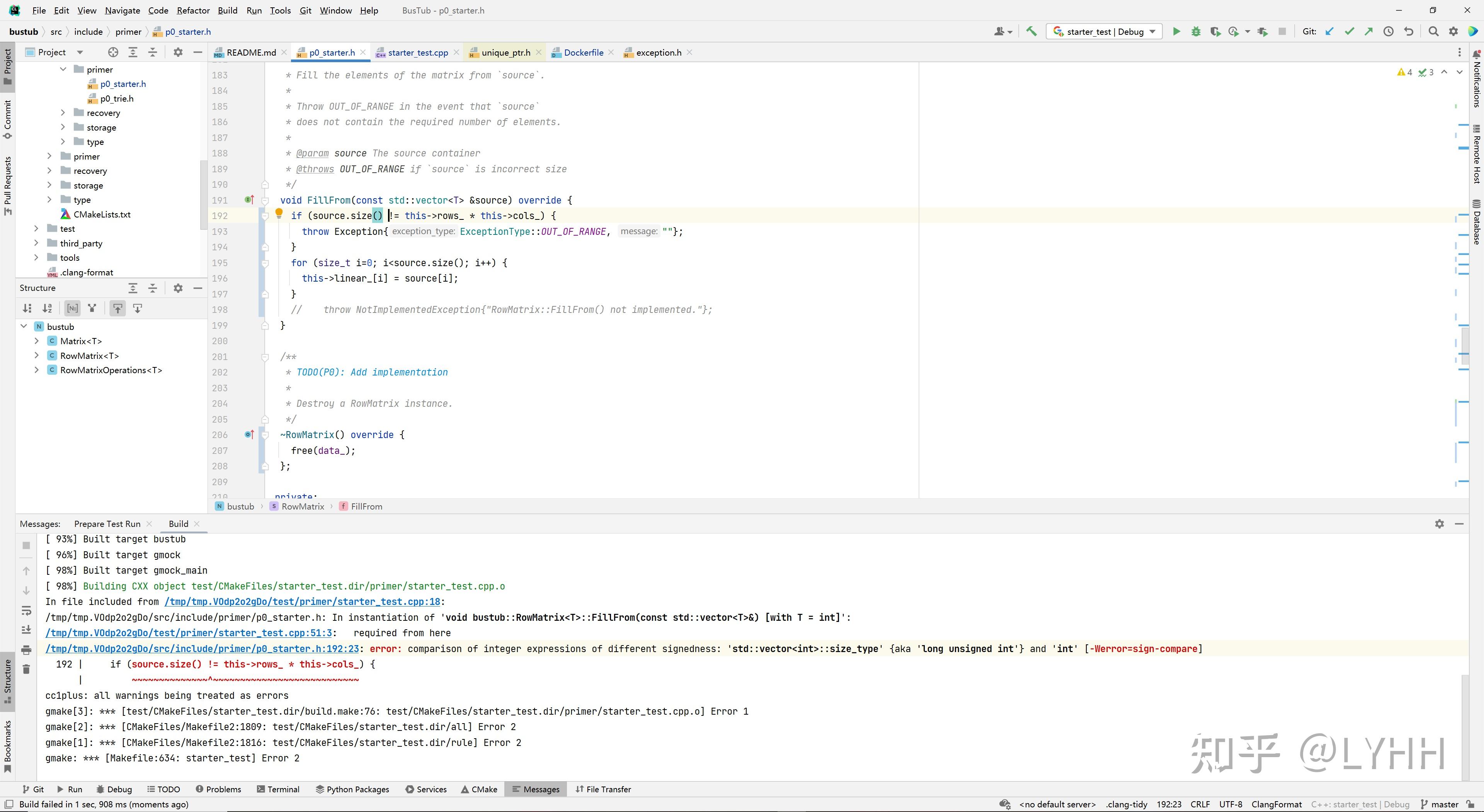Click the Clear All trash icon in the Messages panel
1484x812 pixels.
tap(26, 669)
